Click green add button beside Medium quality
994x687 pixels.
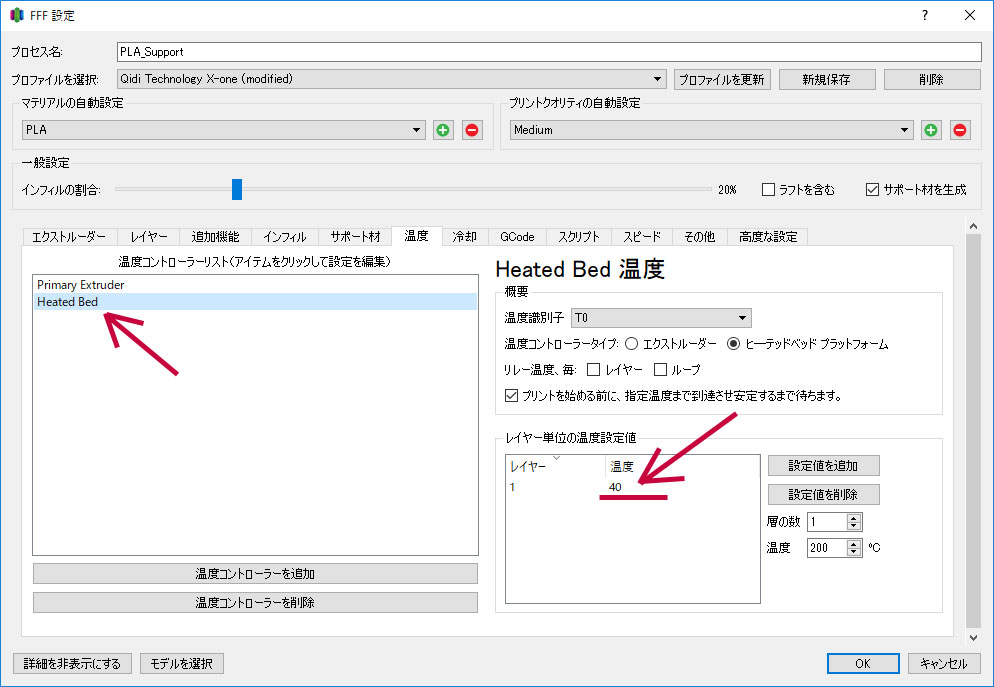[x=931, y=130]
